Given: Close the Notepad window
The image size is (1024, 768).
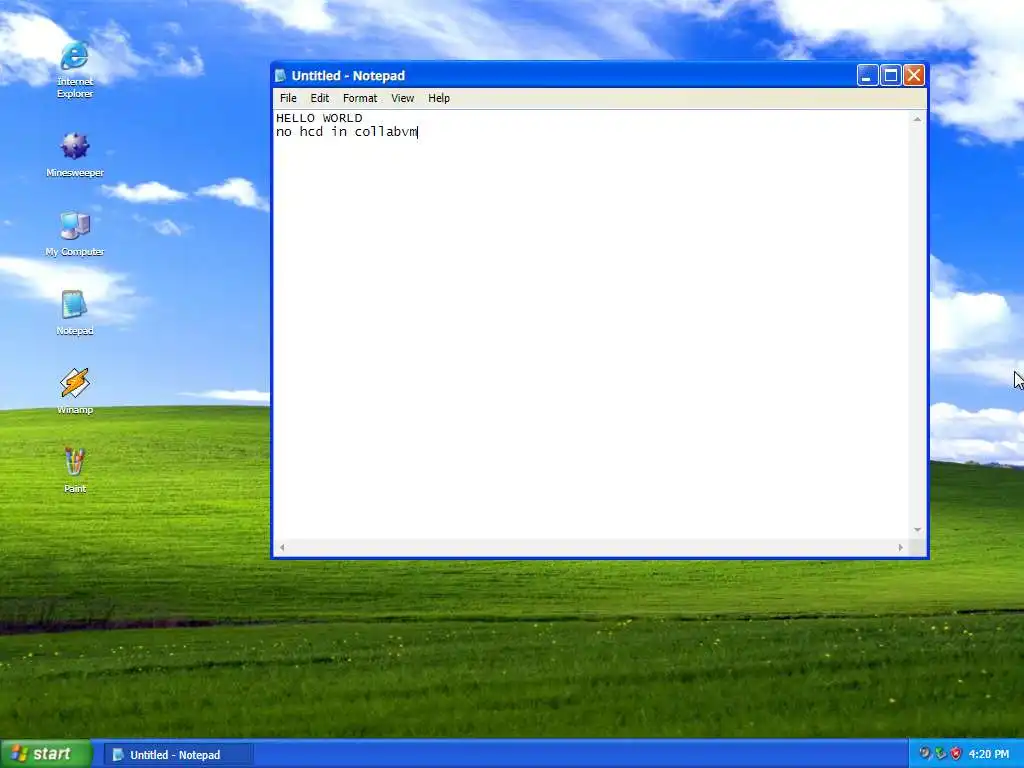Looking at the screenshot, I should [914, 76].
